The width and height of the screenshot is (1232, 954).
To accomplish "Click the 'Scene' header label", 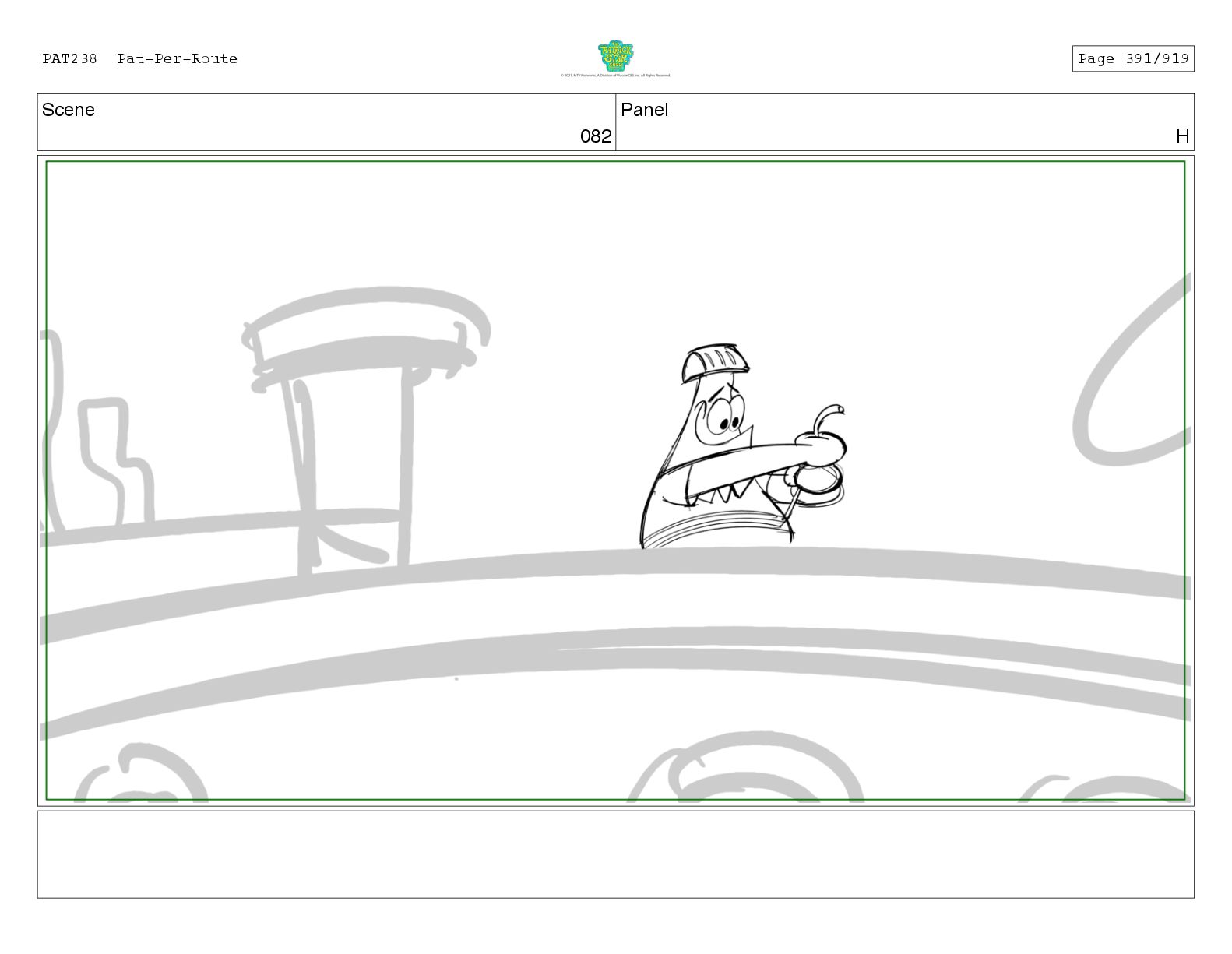I will click(69, 110).
